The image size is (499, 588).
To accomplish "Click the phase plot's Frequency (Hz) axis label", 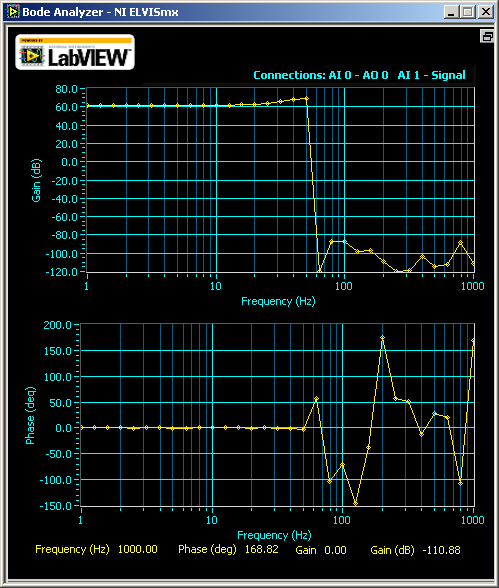I will pos(274,535).
